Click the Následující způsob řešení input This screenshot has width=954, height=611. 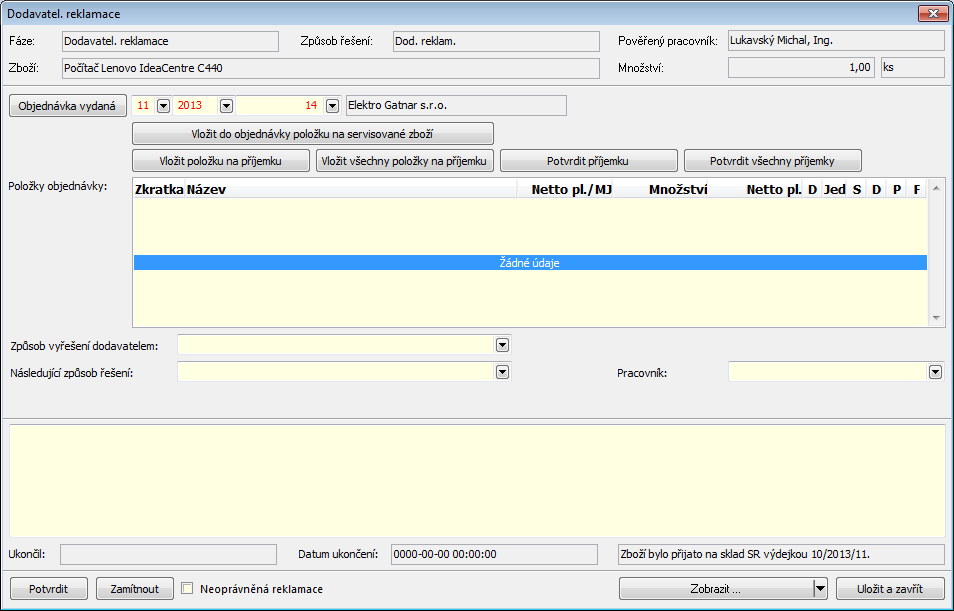(336, 371)
